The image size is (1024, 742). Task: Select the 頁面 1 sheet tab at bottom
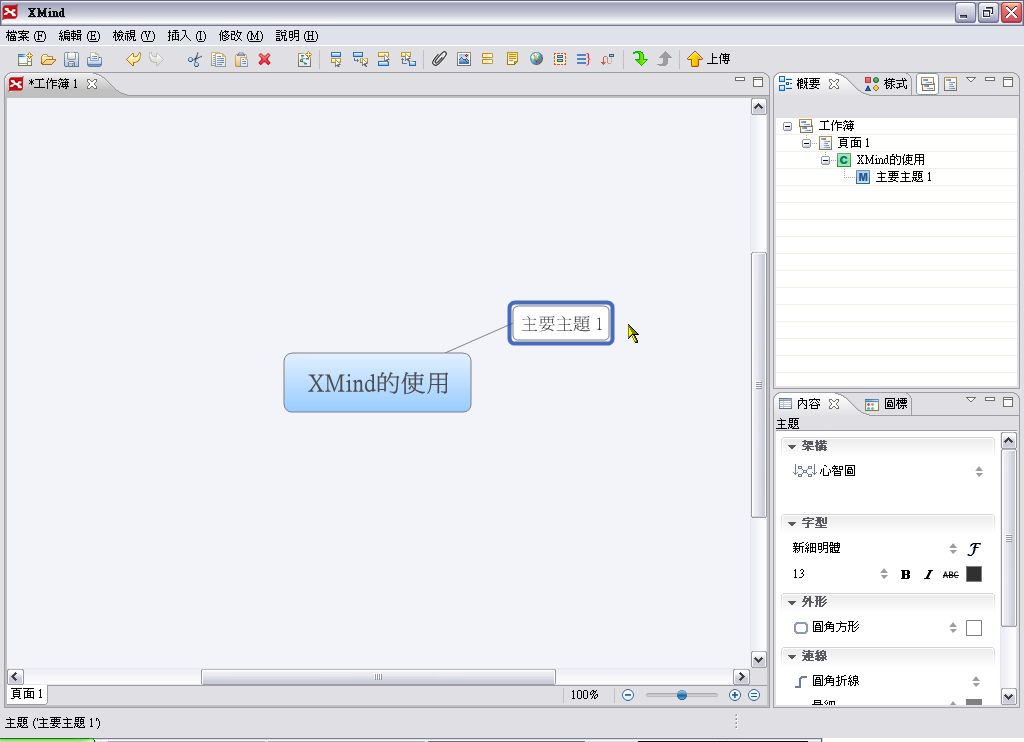pyautogui.click(x=27, y=694)
